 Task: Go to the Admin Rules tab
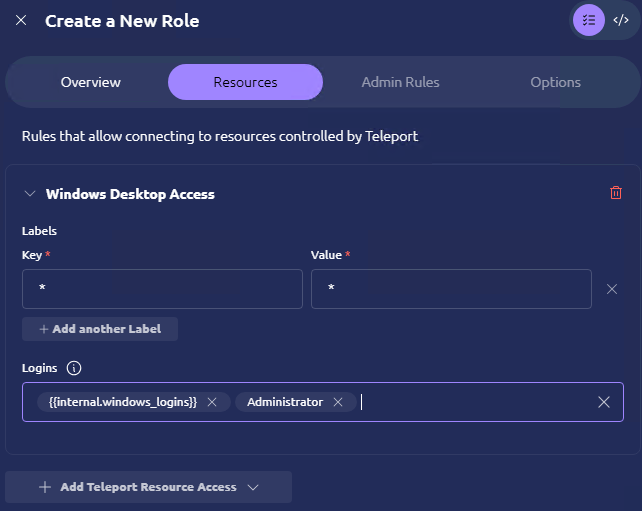click(x=400, y=82)
